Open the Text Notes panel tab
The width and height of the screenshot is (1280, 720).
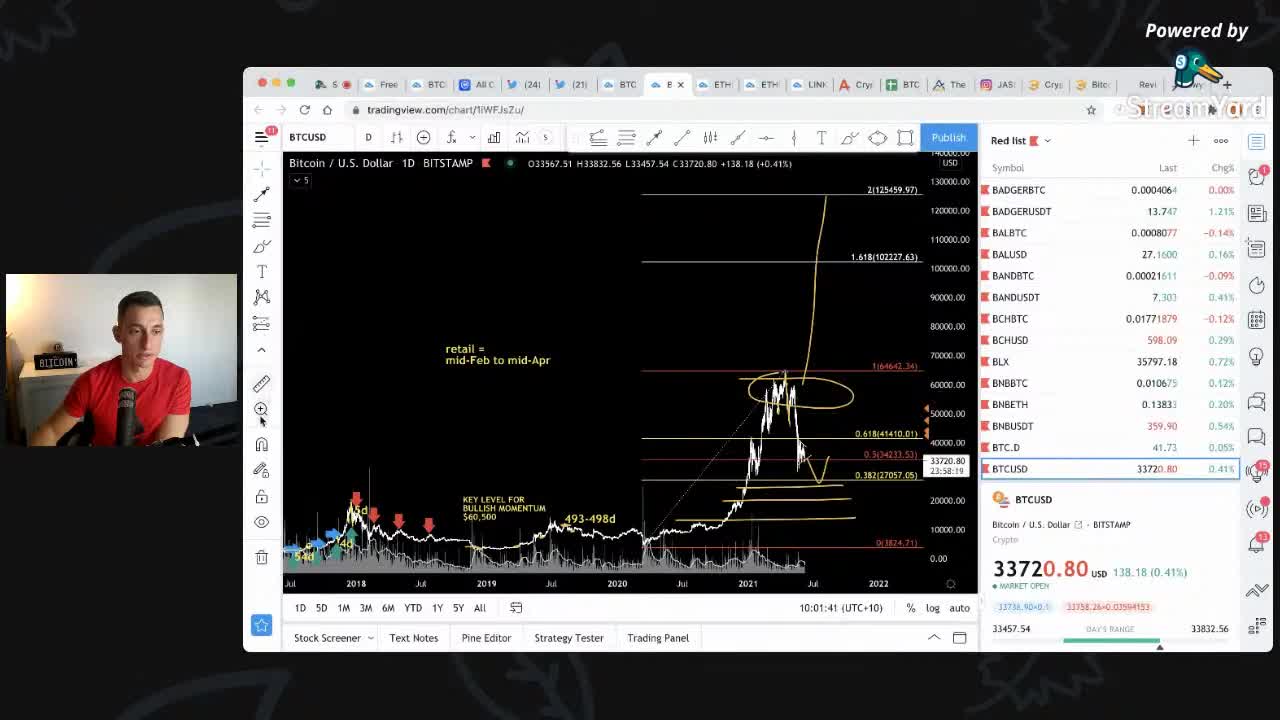[x=414, y=638]
